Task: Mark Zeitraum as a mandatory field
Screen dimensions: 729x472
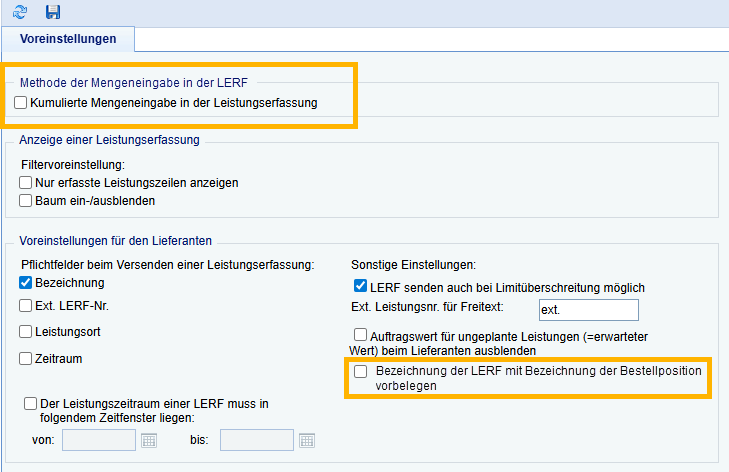Action: (x=26, y=357)
